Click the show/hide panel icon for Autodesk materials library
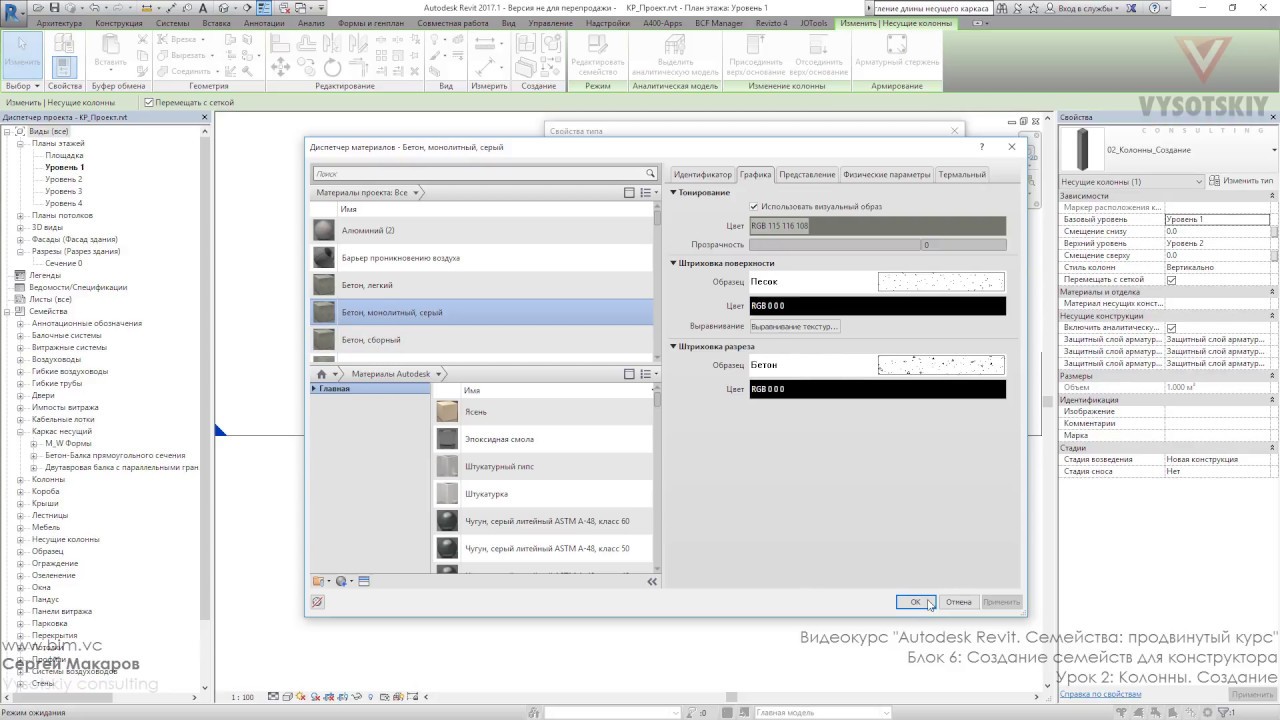The height and width of the screenshot is (720, 1280). [x=629, y=374]
